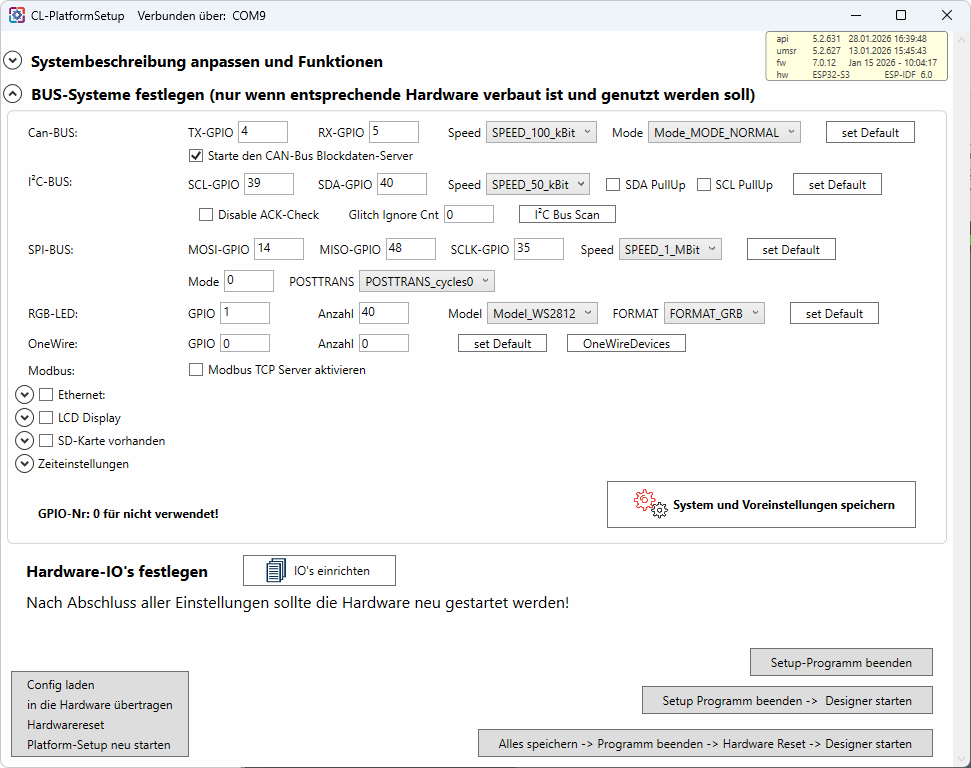The width and height of the screenshot is (971, 768).
Task: Expand the SD-Karte vorhanden chevron
Action: coord(25,441)
